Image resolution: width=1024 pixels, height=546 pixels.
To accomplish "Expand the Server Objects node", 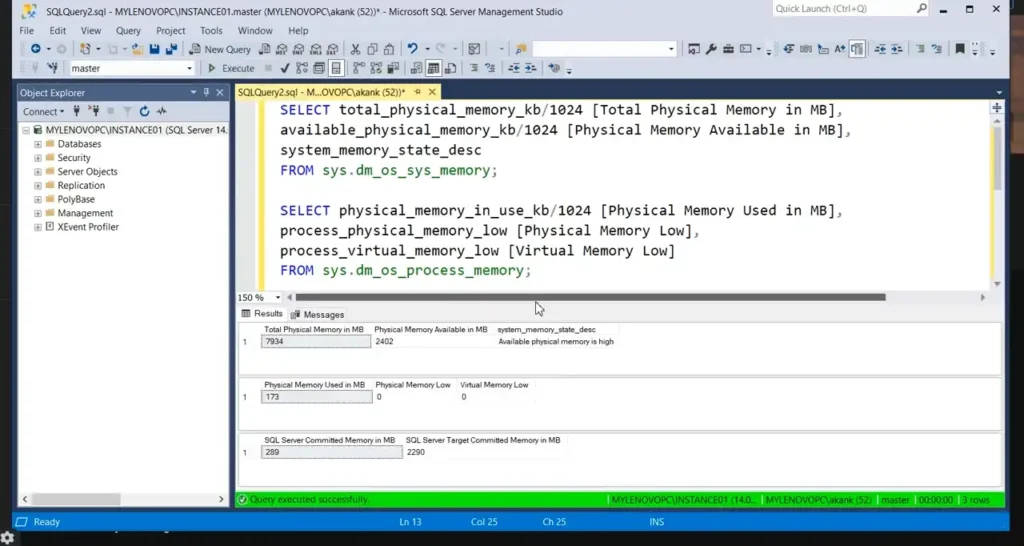I will click(38, 172).
